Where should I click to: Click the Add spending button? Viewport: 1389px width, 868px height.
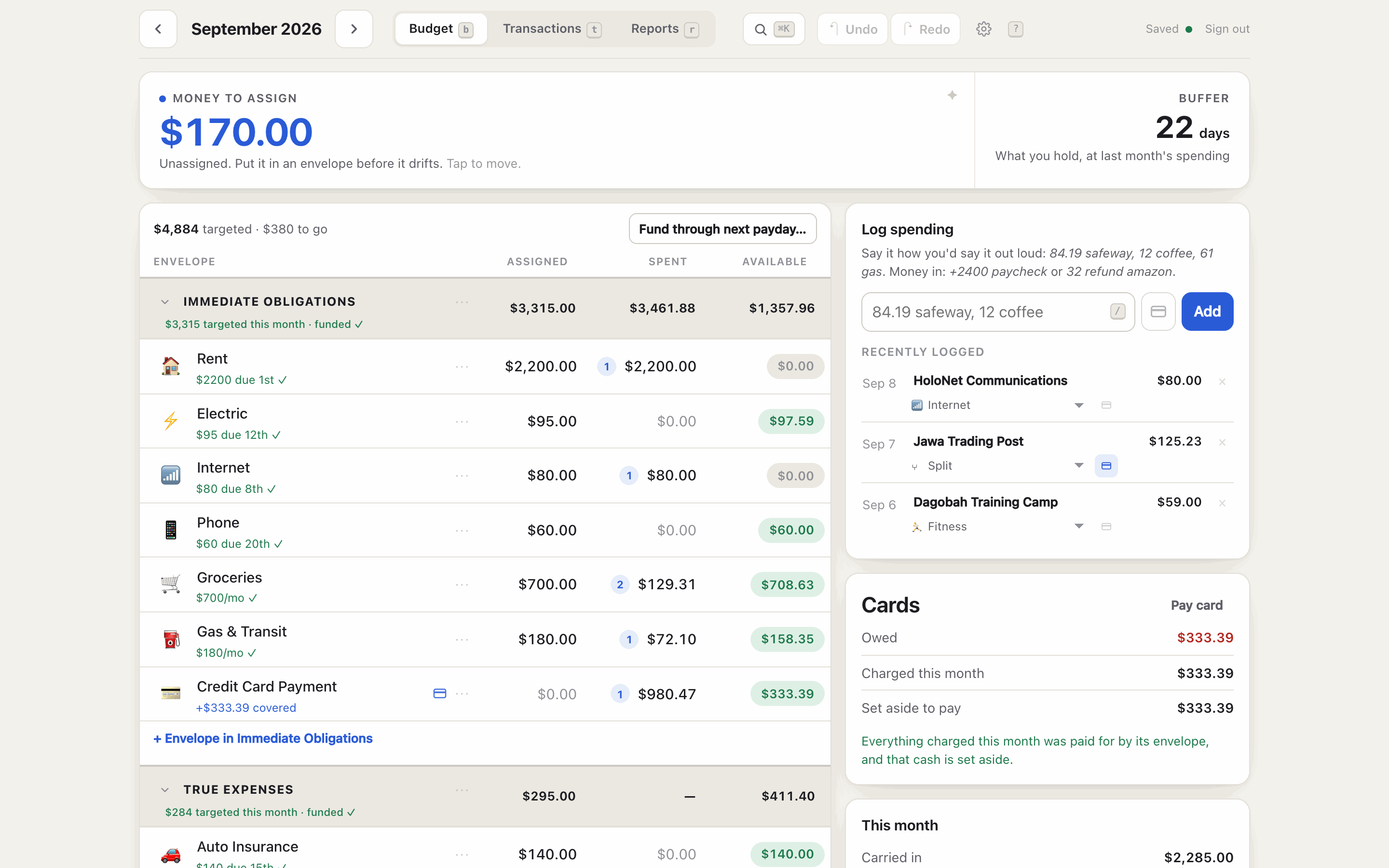pyautogui.click(x=1207, y=311)
